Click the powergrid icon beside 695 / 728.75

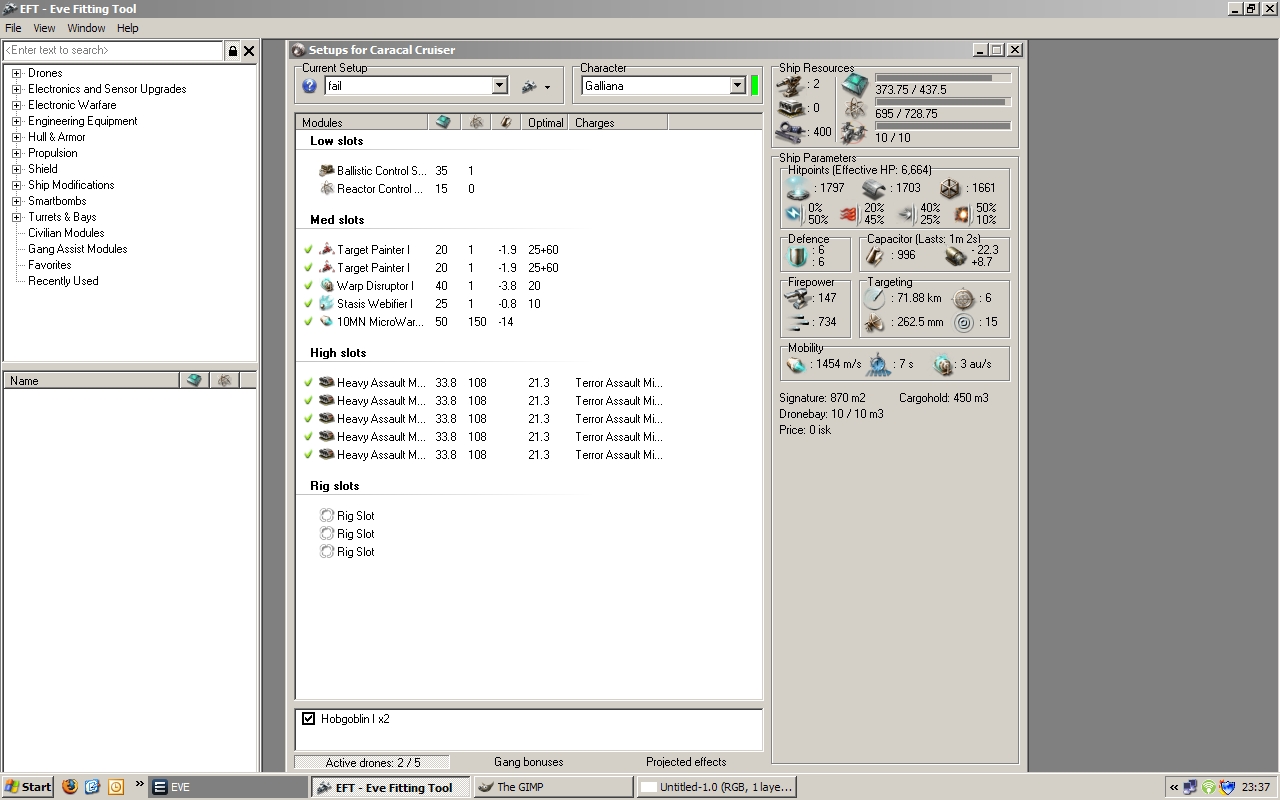(855, 108)
